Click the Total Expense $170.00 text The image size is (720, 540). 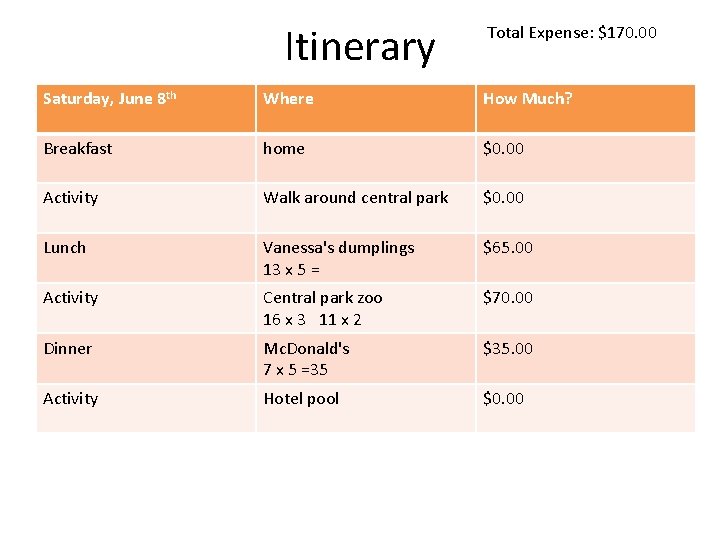pos(571,33)
